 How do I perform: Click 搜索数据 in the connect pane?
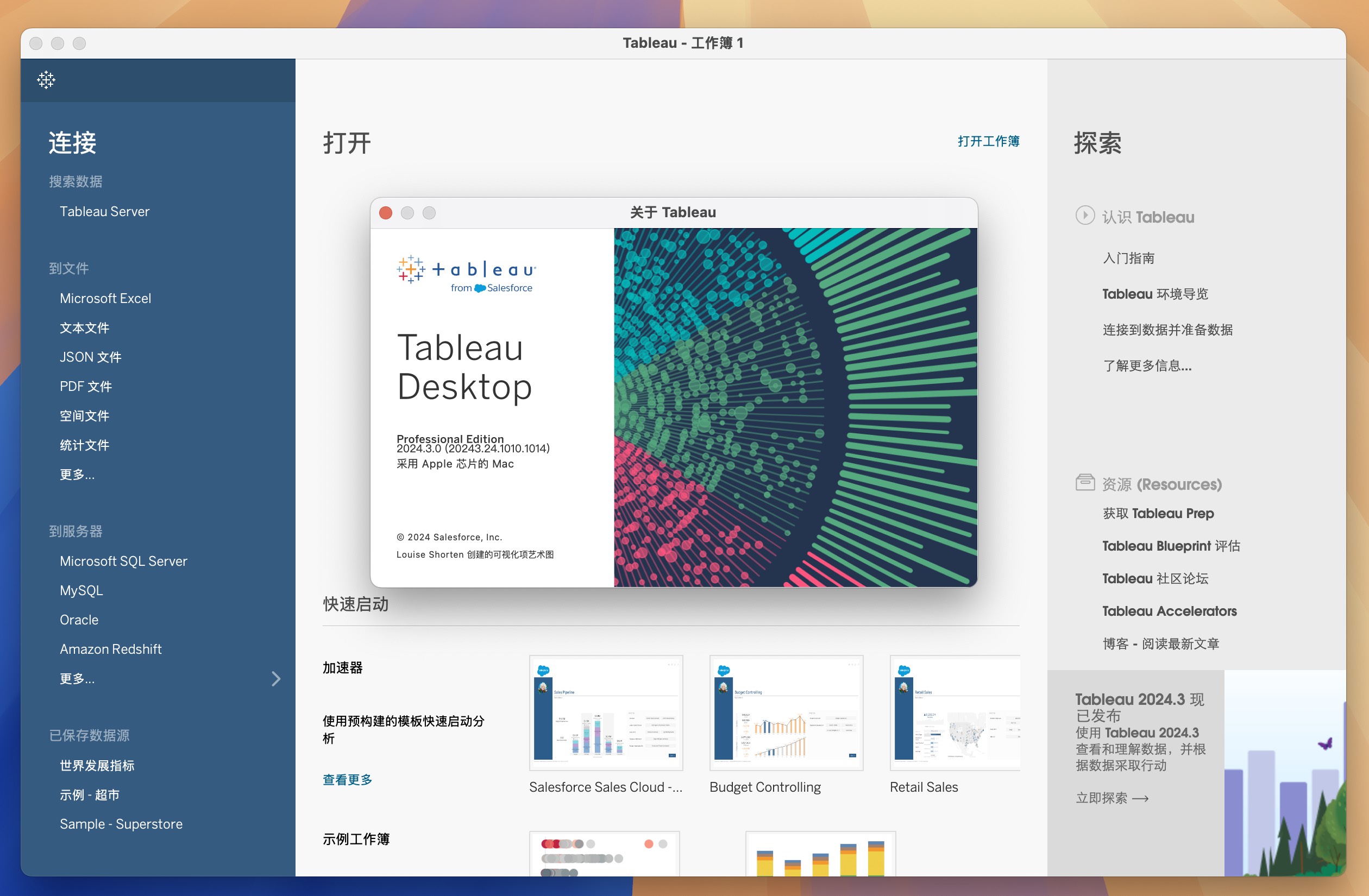pos(76,182)
